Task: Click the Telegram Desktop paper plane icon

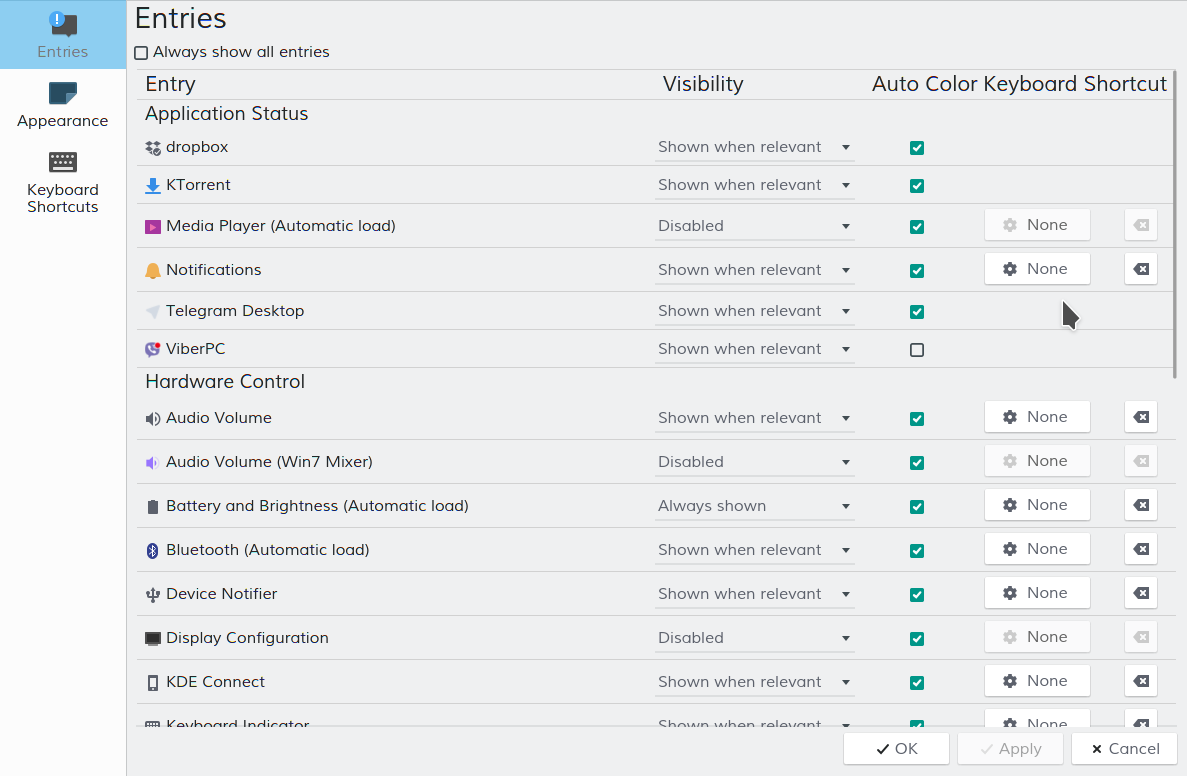Action: [x=153, y=312]
